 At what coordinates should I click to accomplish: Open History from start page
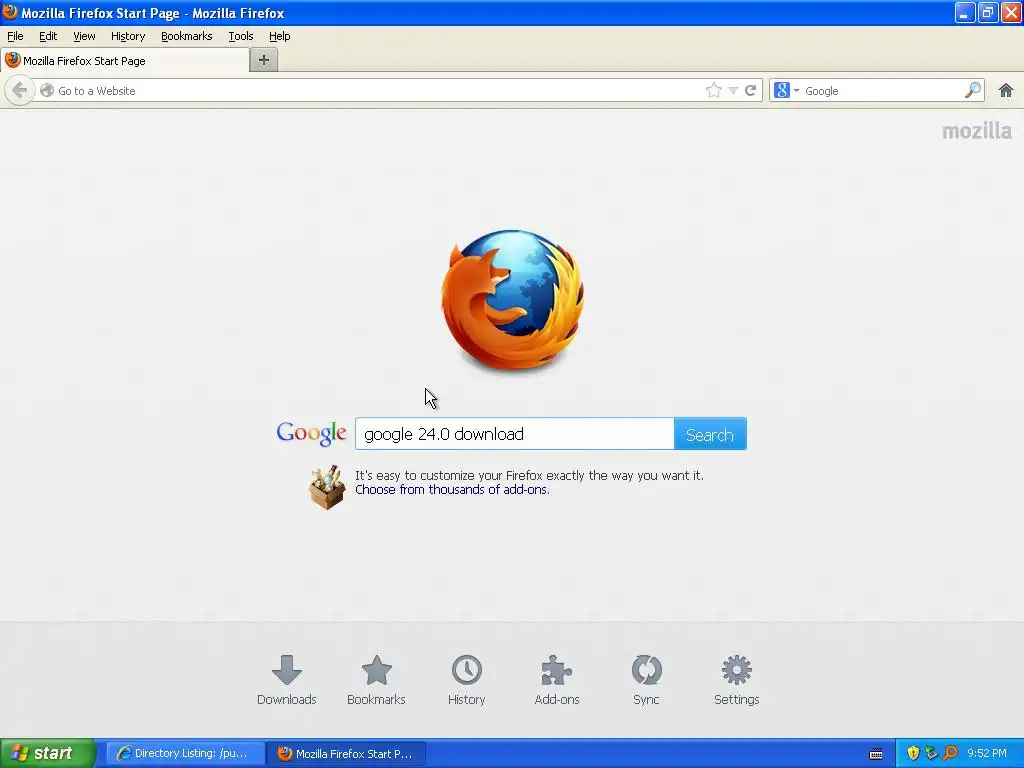tap(466, 680)
